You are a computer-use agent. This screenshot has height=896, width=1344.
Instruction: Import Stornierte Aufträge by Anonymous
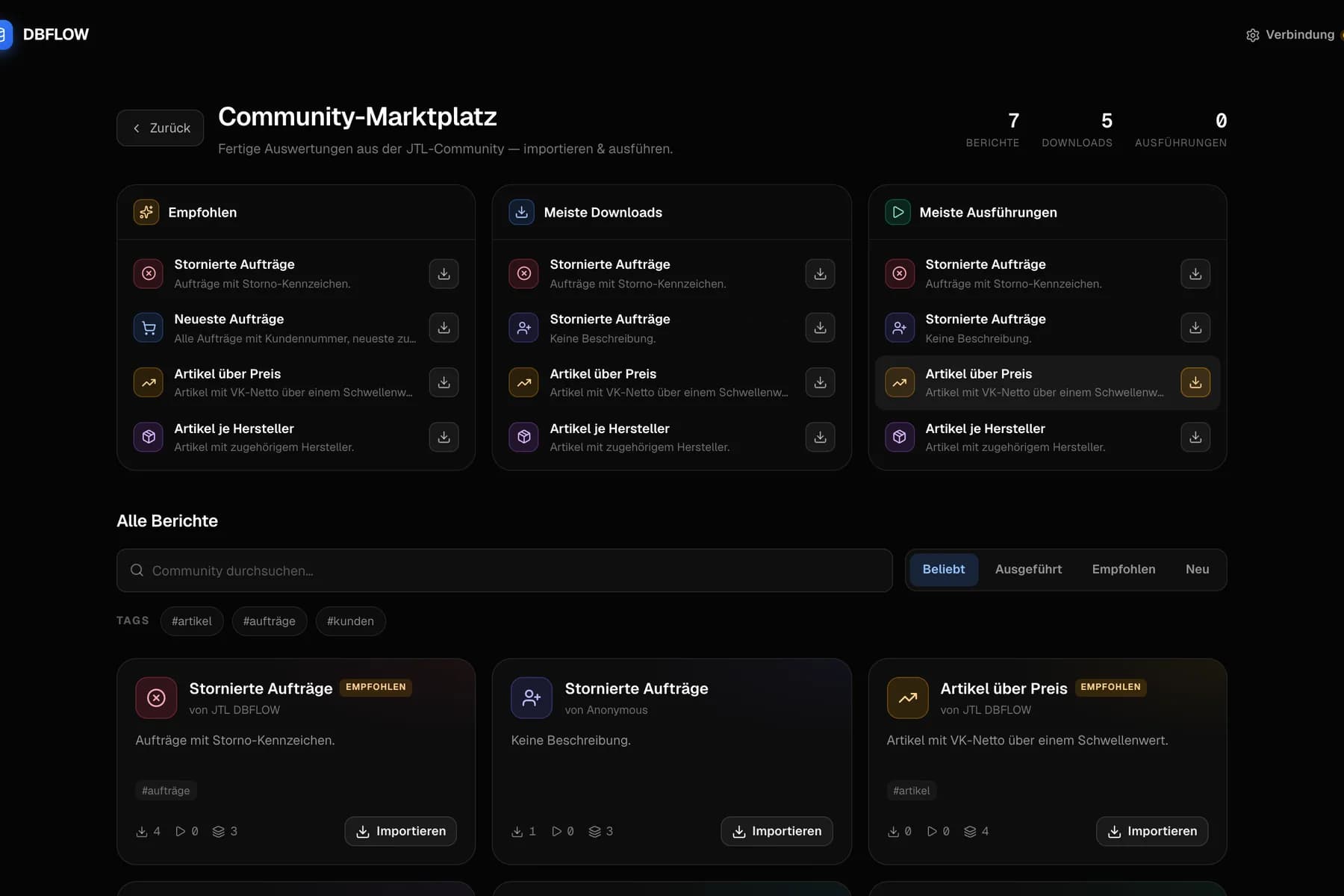(777, 832)
